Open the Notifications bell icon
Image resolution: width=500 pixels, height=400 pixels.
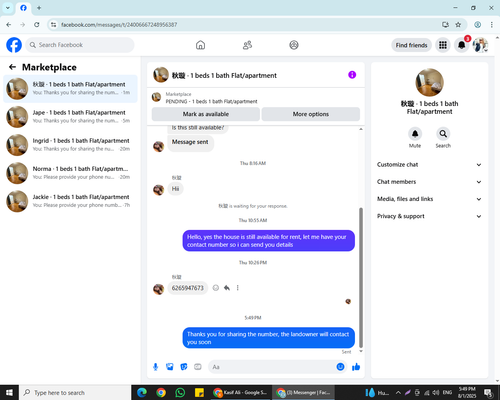pyautogui.click(x=461, y=45)
